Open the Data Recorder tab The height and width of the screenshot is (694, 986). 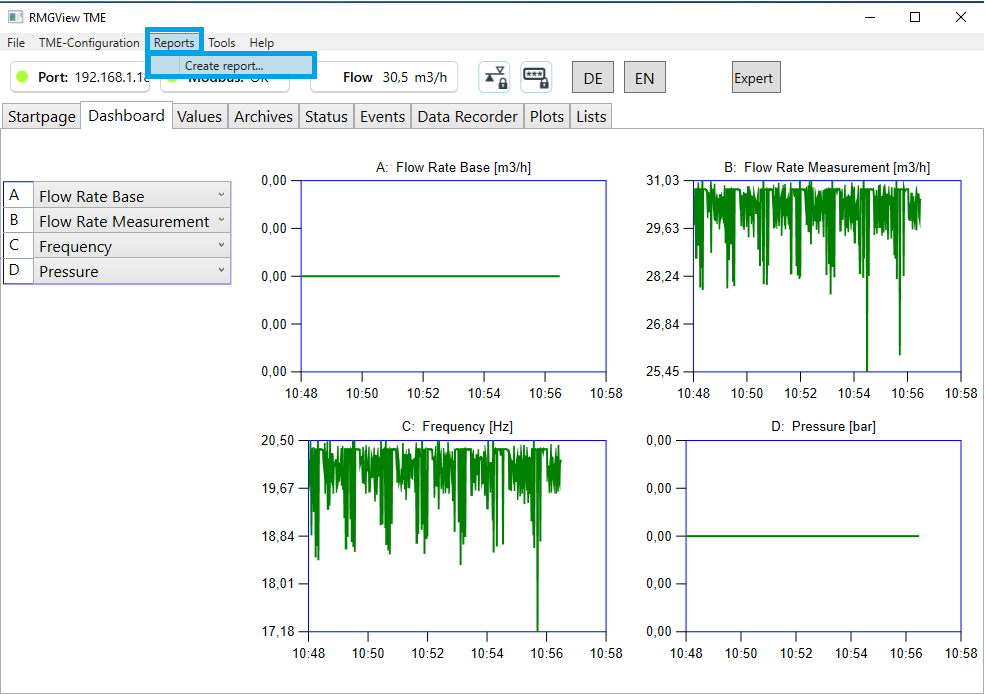[467, 117]
